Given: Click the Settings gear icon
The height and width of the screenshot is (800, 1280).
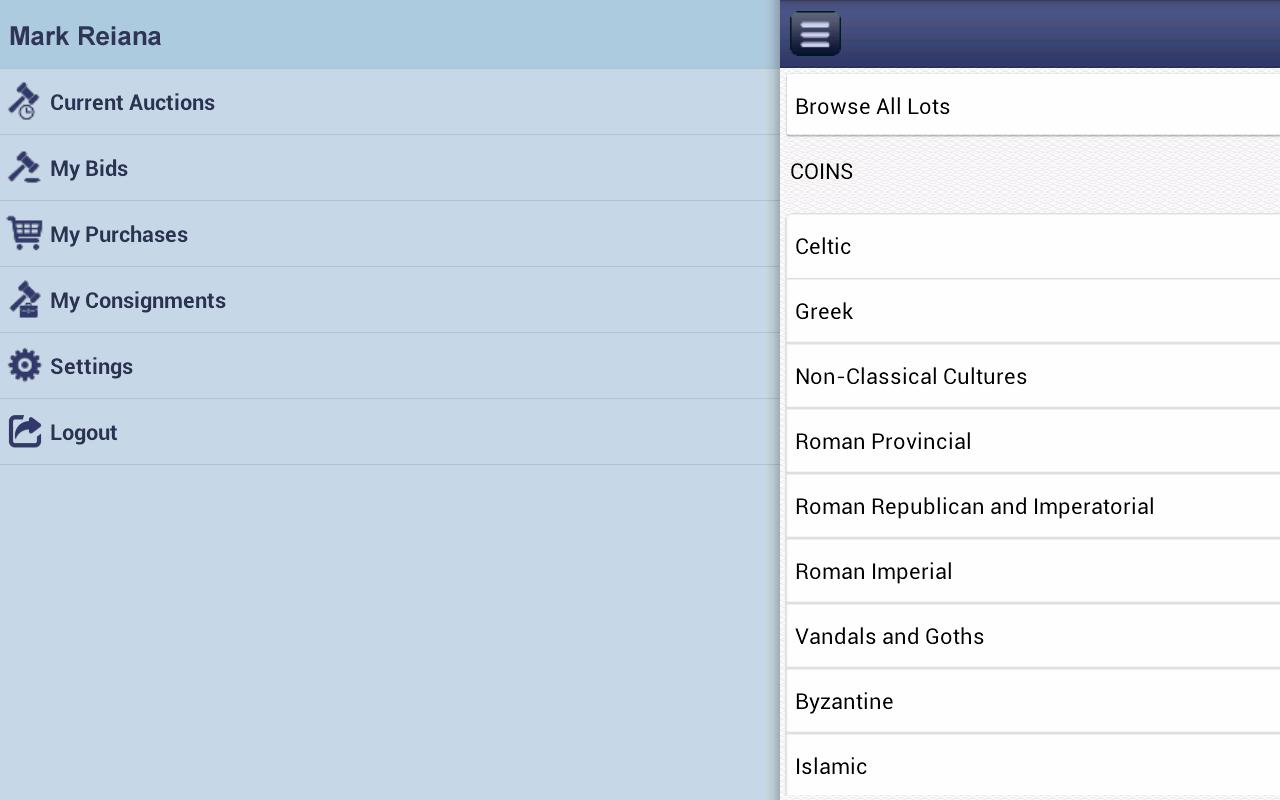Looking at the screenshot, I should coord(24,366).
